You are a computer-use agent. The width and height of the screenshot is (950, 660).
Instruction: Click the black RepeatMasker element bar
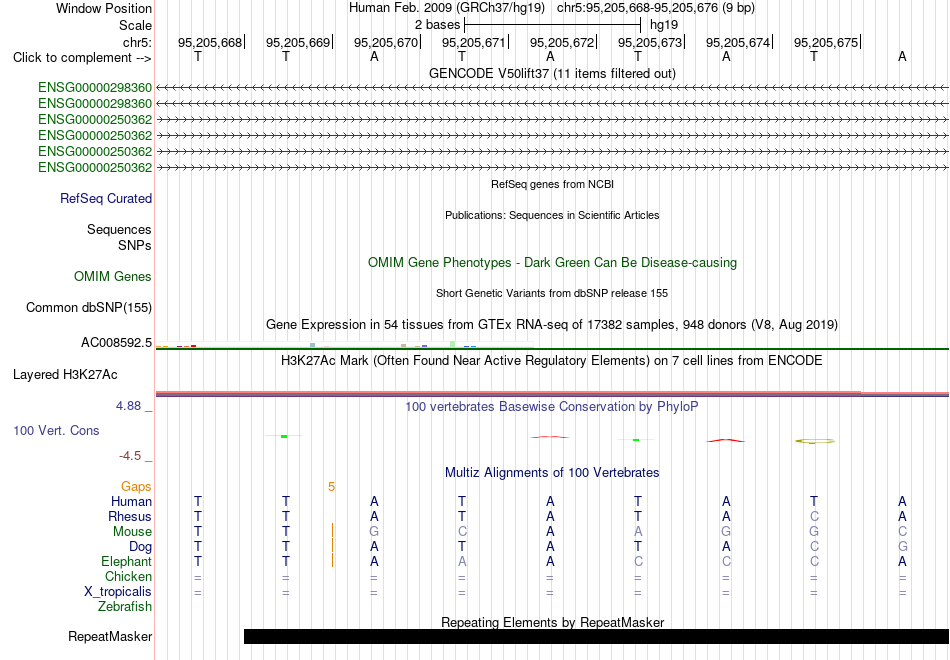596,636
